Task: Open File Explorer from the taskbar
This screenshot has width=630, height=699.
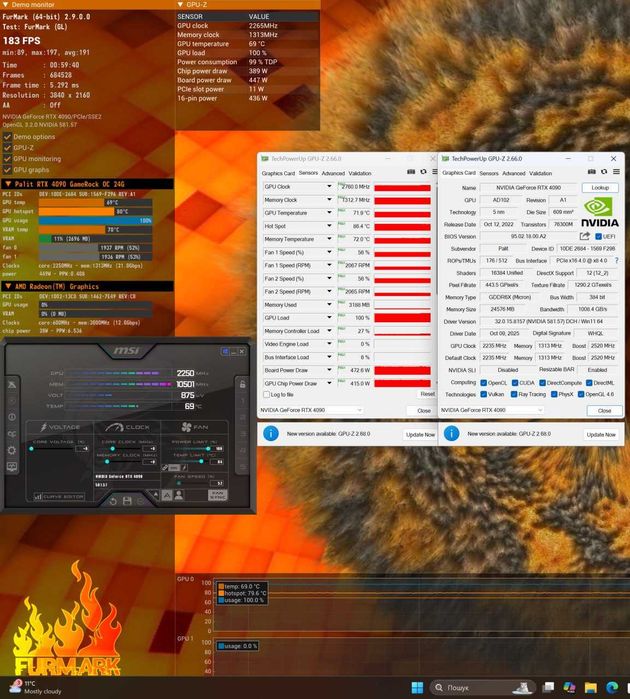Action: coord(591,688)
